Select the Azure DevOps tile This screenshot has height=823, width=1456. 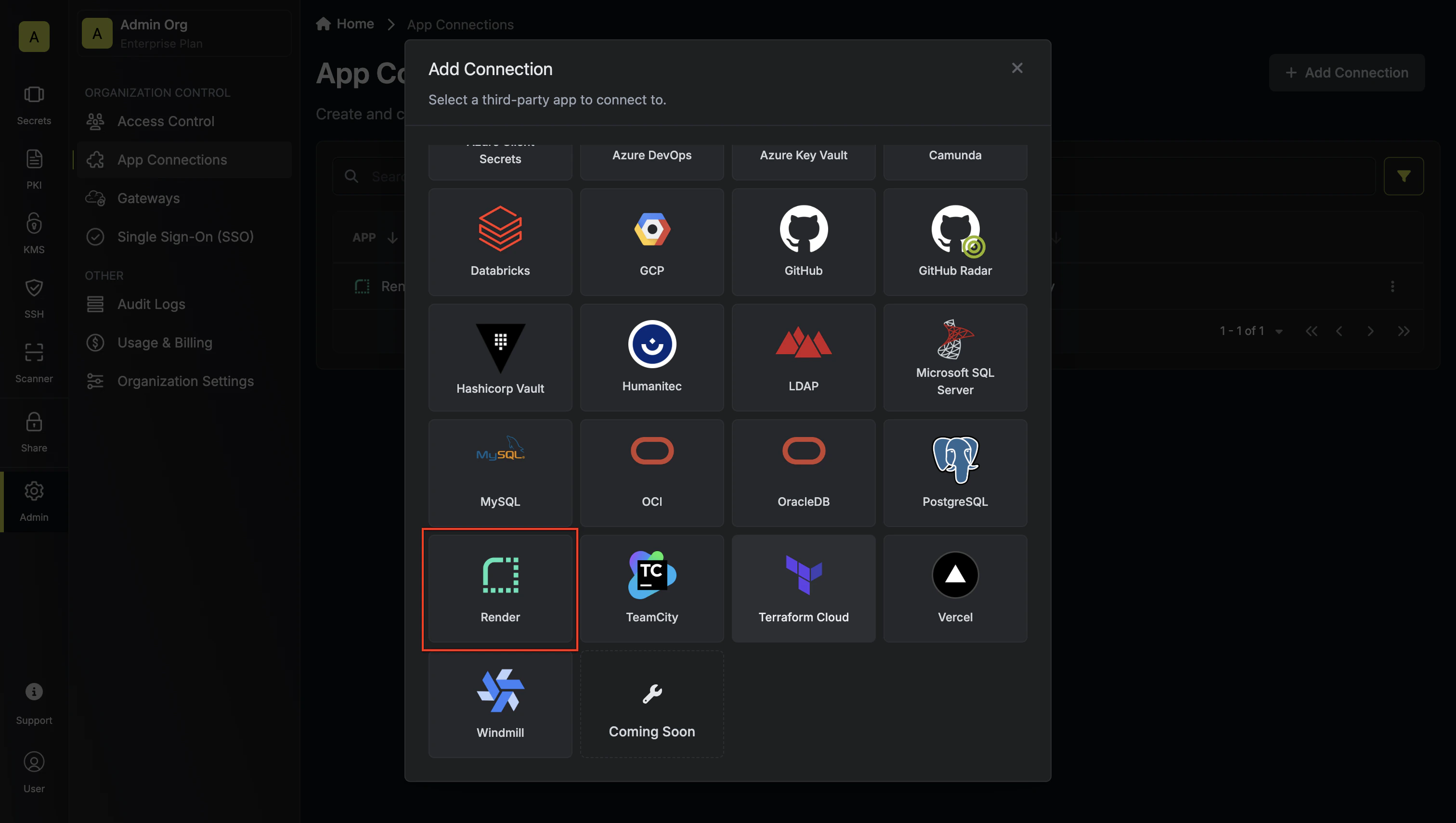click(651, 161)
